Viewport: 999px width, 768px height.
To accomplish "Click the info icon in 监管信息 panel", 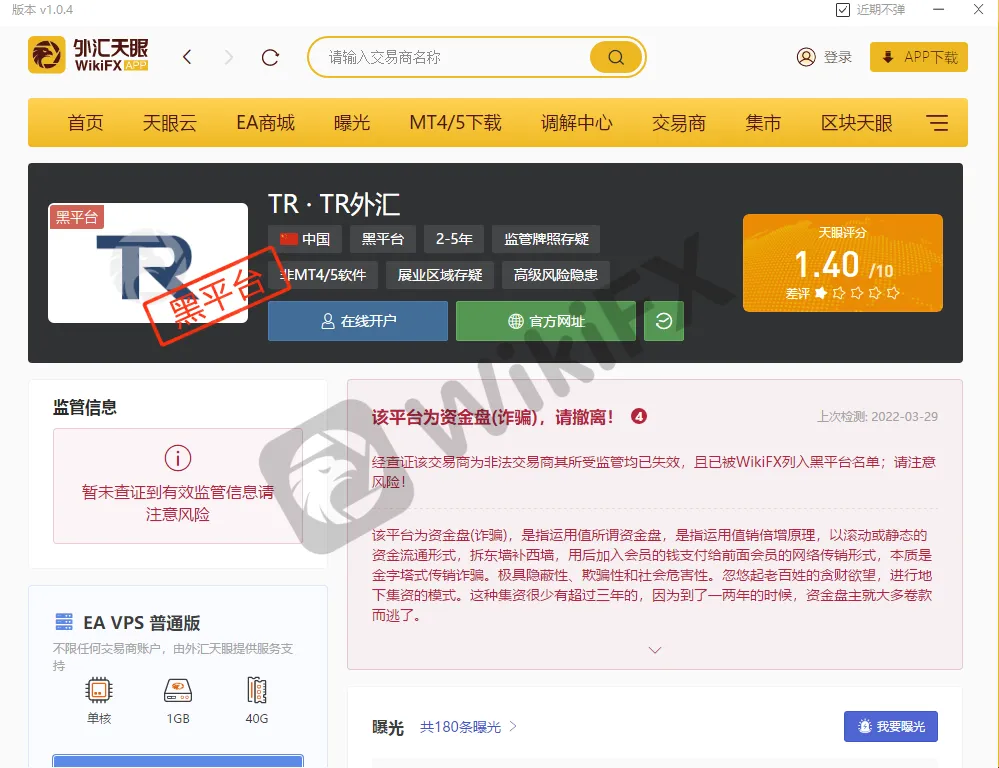I will coord(178,458).
